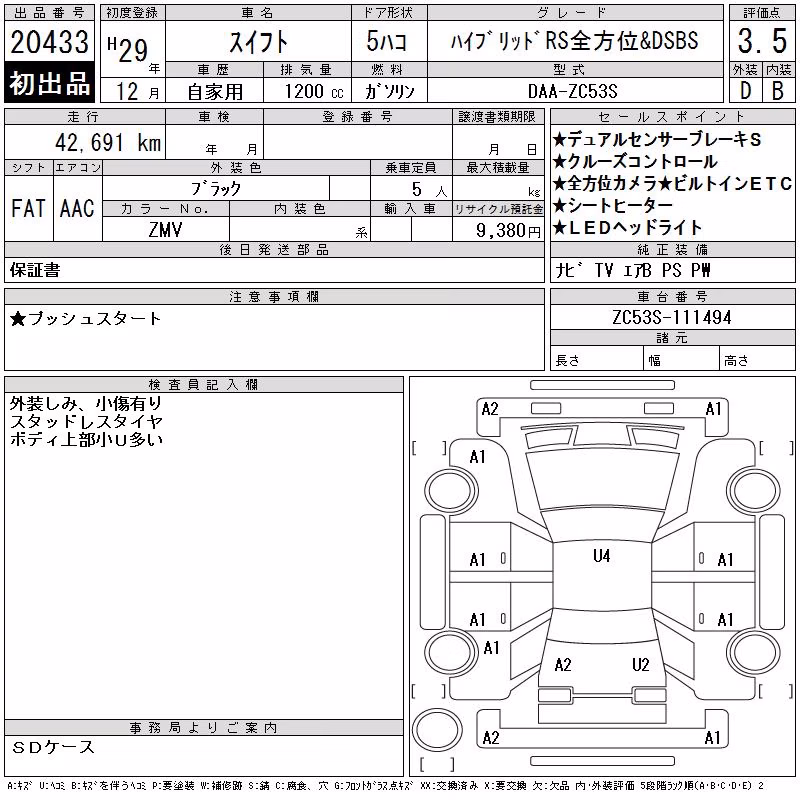Viewport: 800px width, 800px height.
Task: Click sales point 全方位カメラ★ビルトインETC
Action: (672, 183)
